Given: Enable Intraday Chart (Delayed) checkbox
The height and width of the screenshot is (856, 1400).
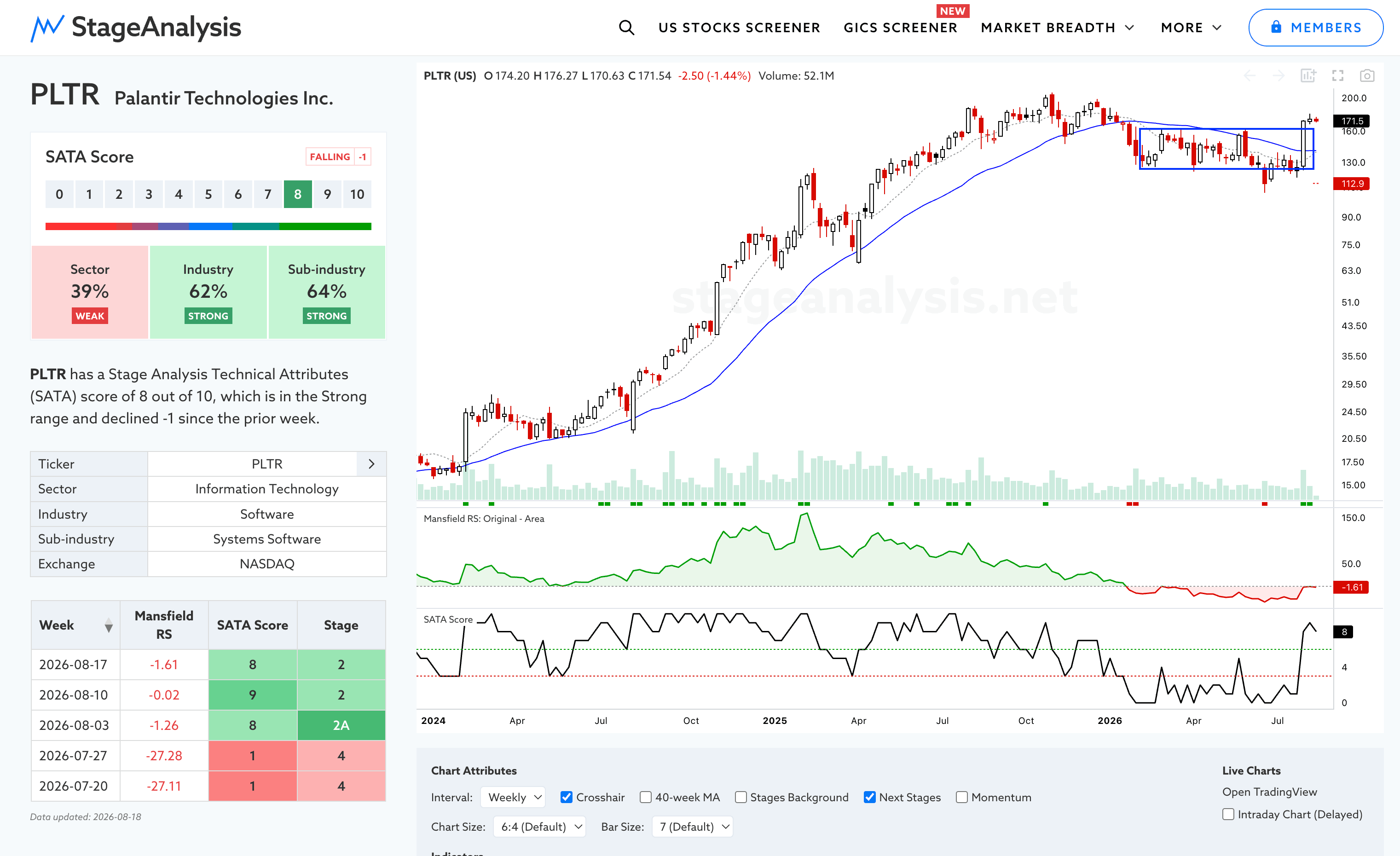Looking at the screenshot, I should [1228, 814].
